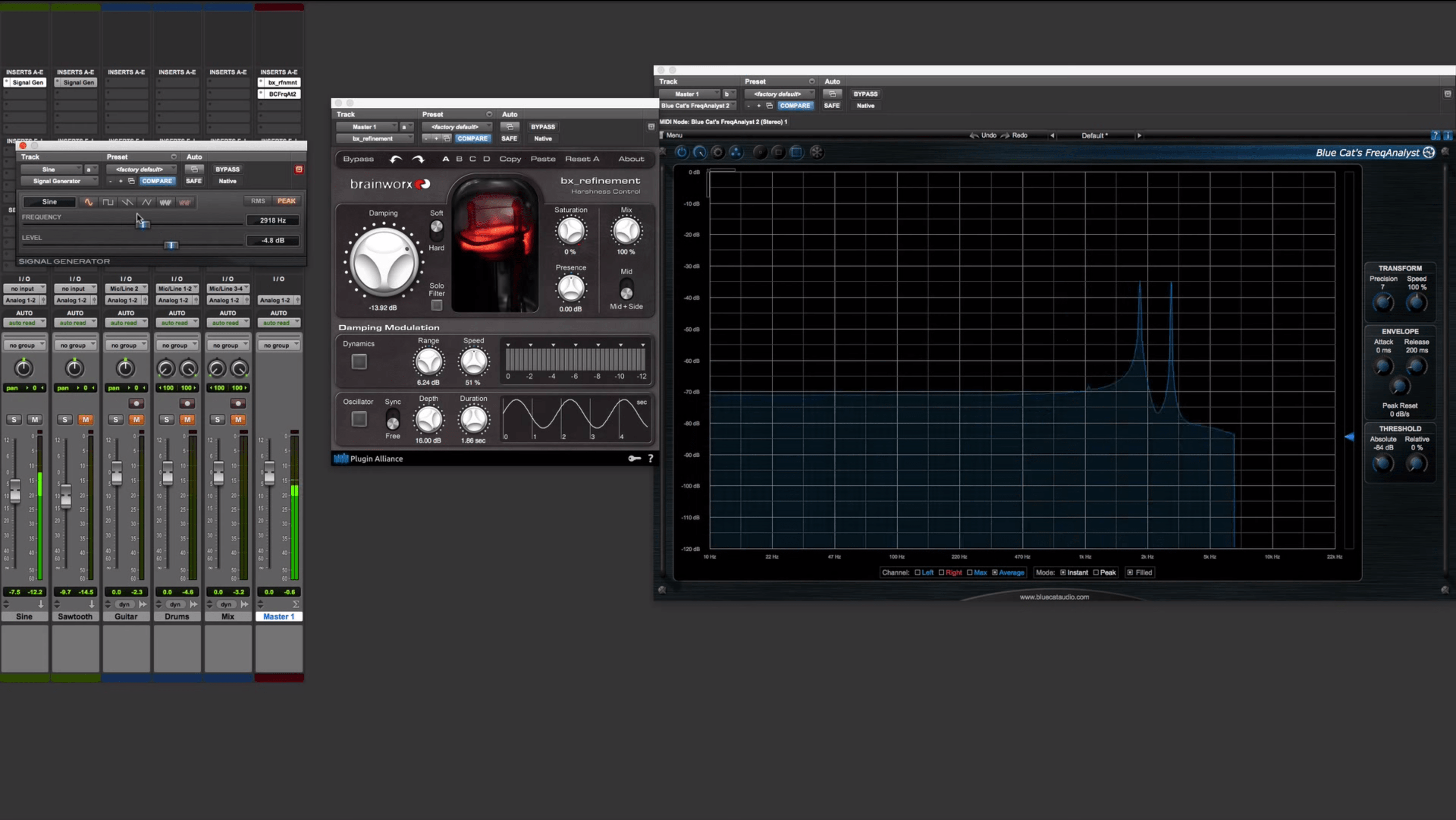Screen dimensions: 1456x820
Task: Click the snowflake freeze icon in FreqAnalyst
Action: click(x=817, y=152)
